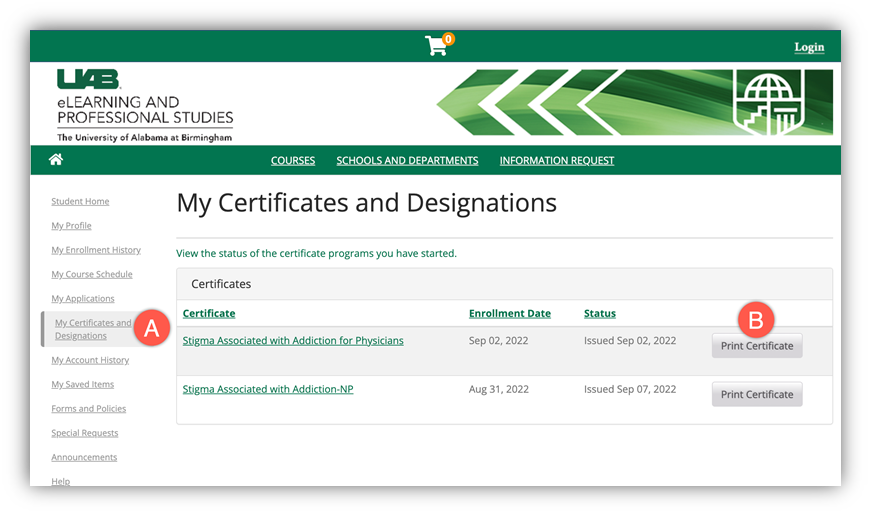
Task: Click the home icon in navigation bar
Action: tap(56, 160)
